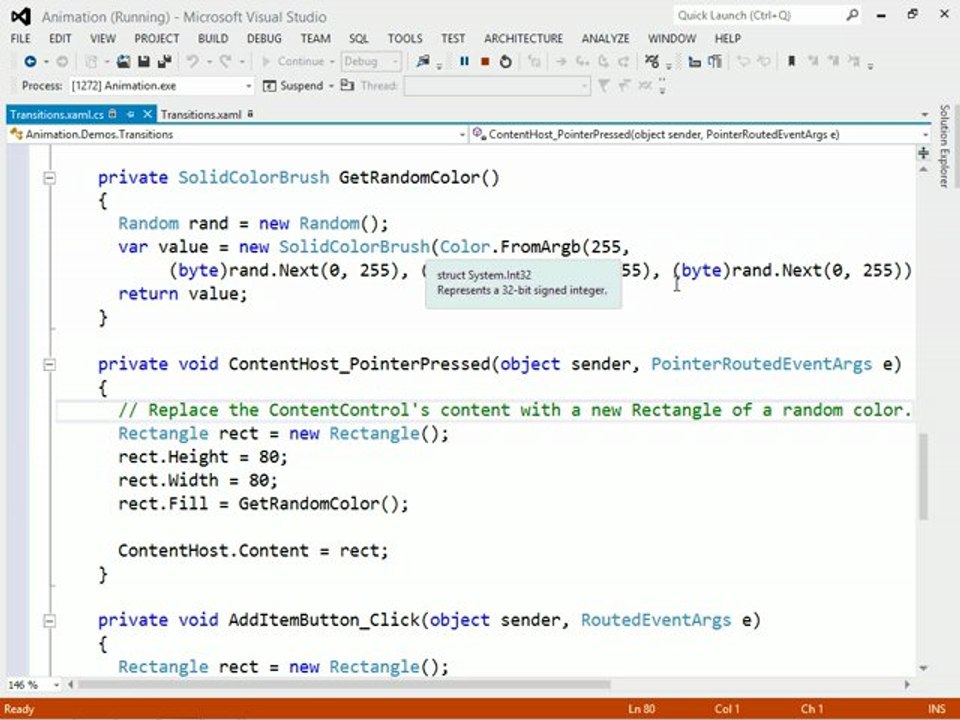This screenshot has width=960, height=720.
Task: Pin the Transitions.xaml.cs tab
Action: tap(130, 114)
